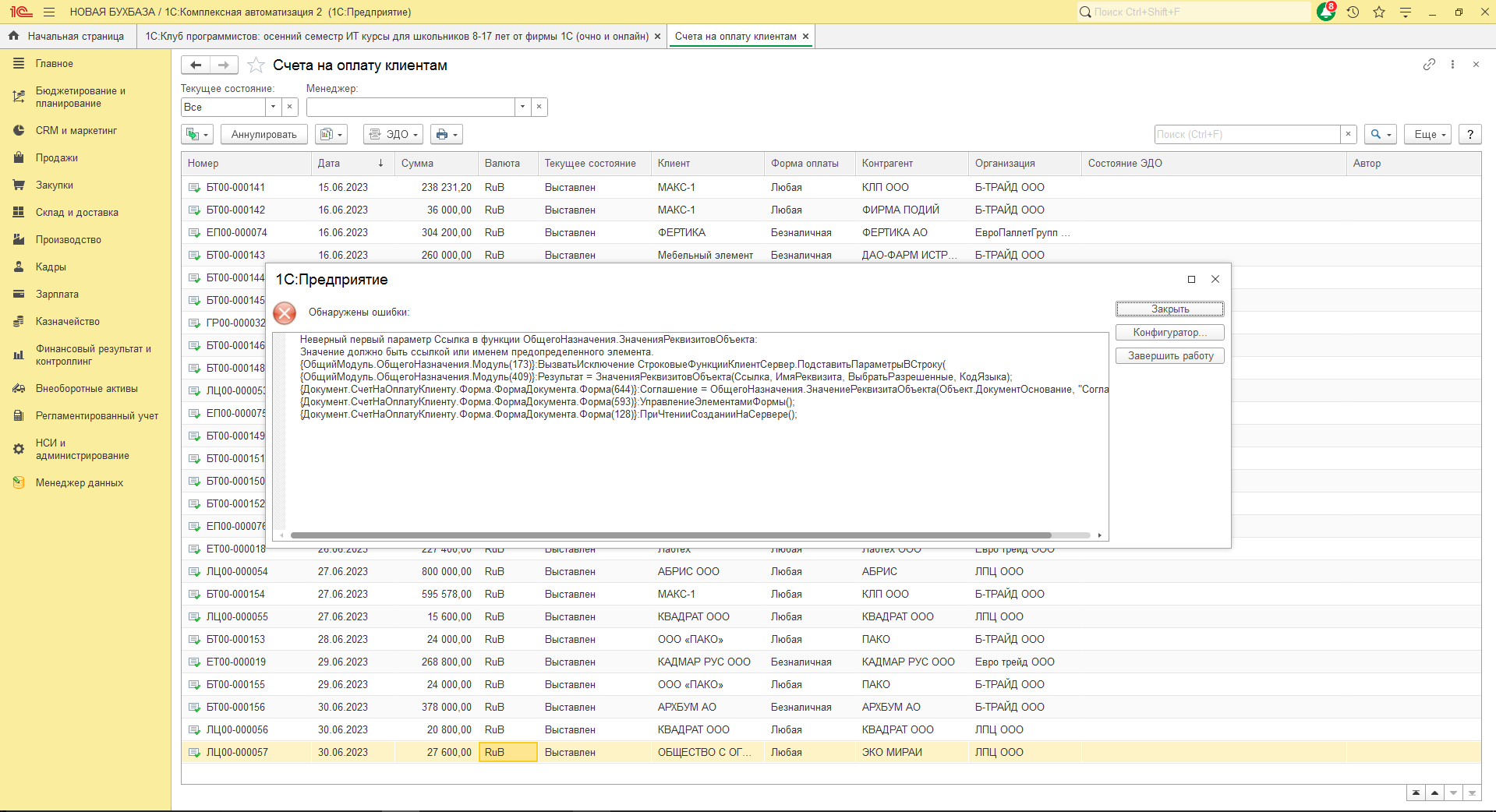Image resolution: width=1496 pixels, height=812 pixels.
Task: Open the Казначейство section in sidebar
Action: [x=67, y=321]
